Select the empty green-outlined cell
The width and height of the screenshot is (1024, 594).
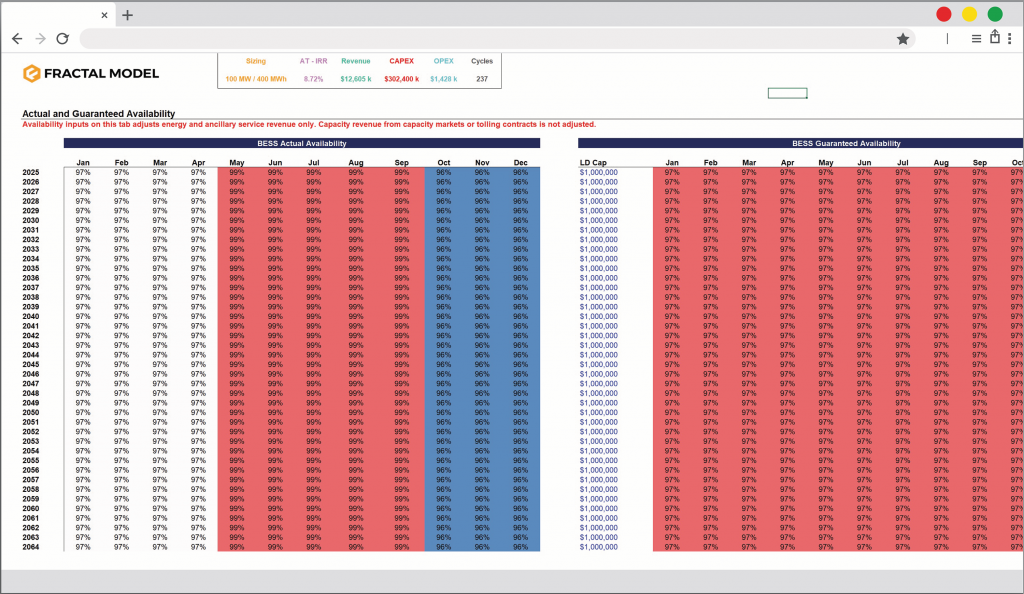point(787,93)
